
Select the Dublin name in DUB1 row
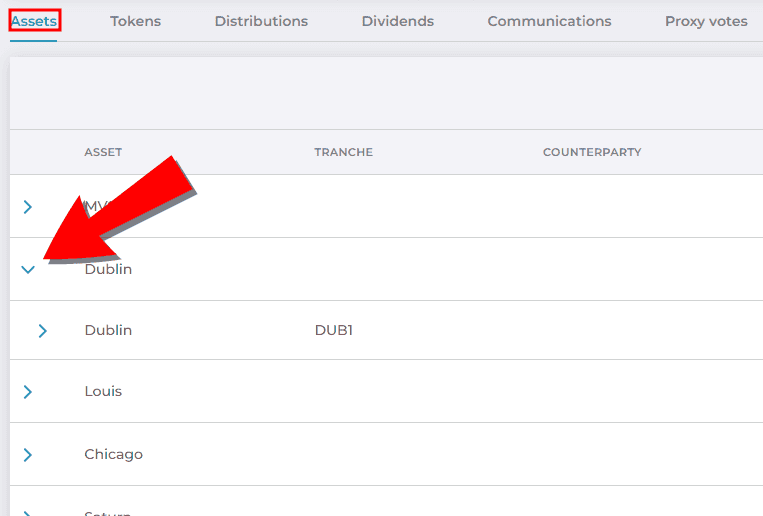point(108,330)
